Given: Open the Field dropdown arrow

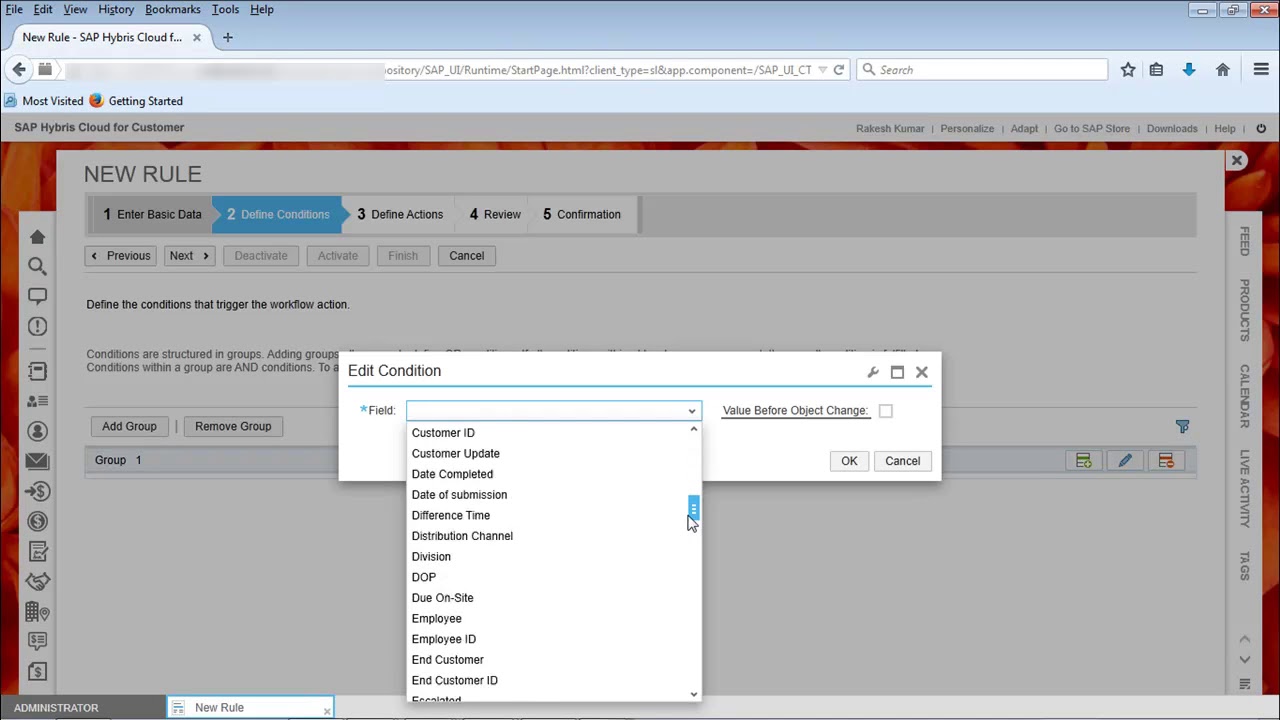Looking at the screenshot, I should pos(692,411).
